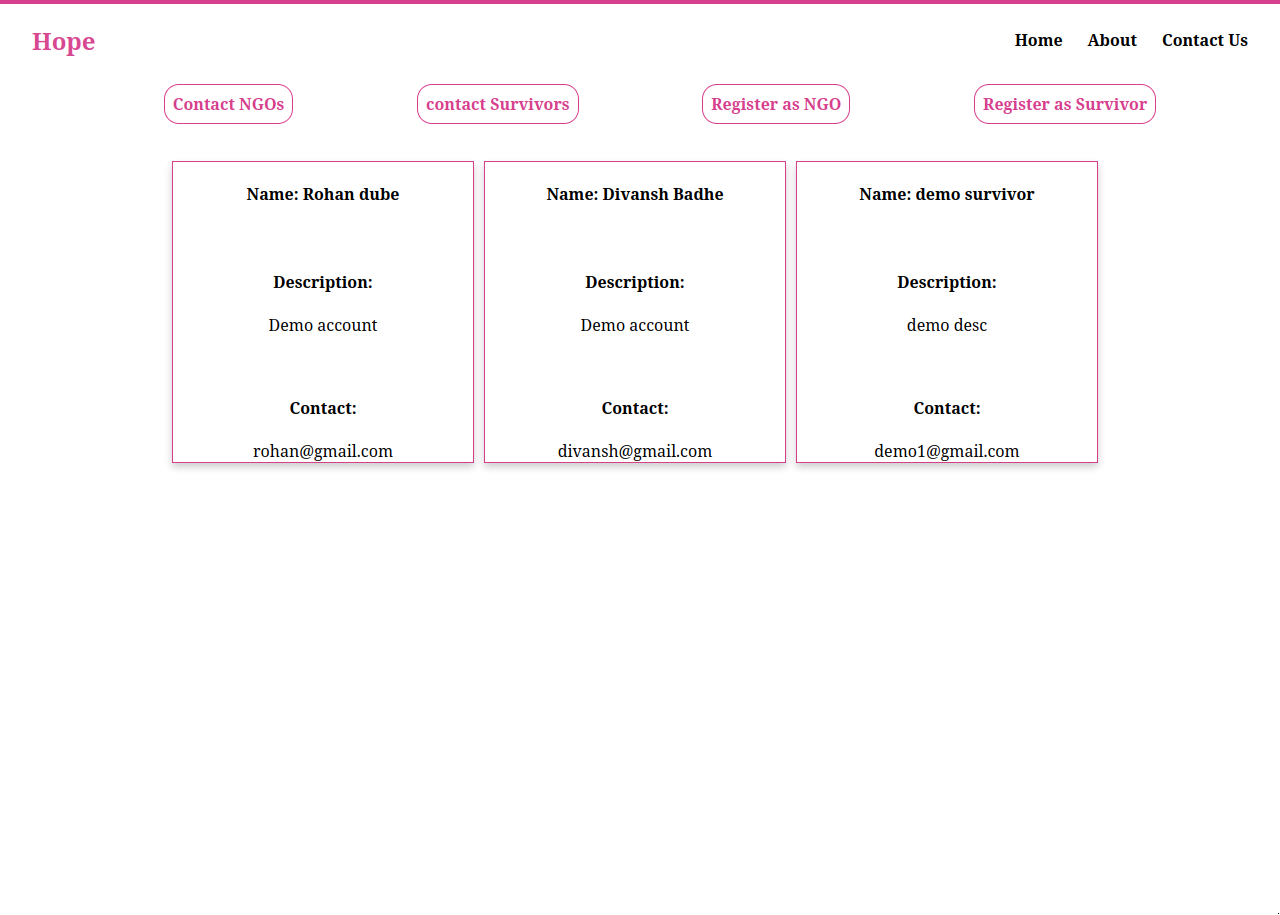Click the email divansh@gmail.com
This screenshot has width=1280, height=915.
[x=635, y=451]
